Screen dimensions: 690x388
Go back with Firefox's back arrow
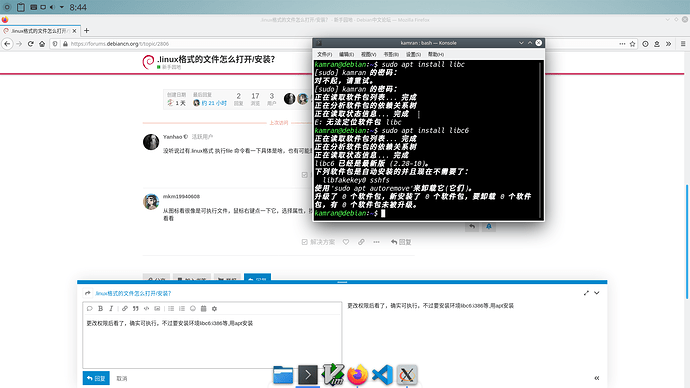(7, 44)
